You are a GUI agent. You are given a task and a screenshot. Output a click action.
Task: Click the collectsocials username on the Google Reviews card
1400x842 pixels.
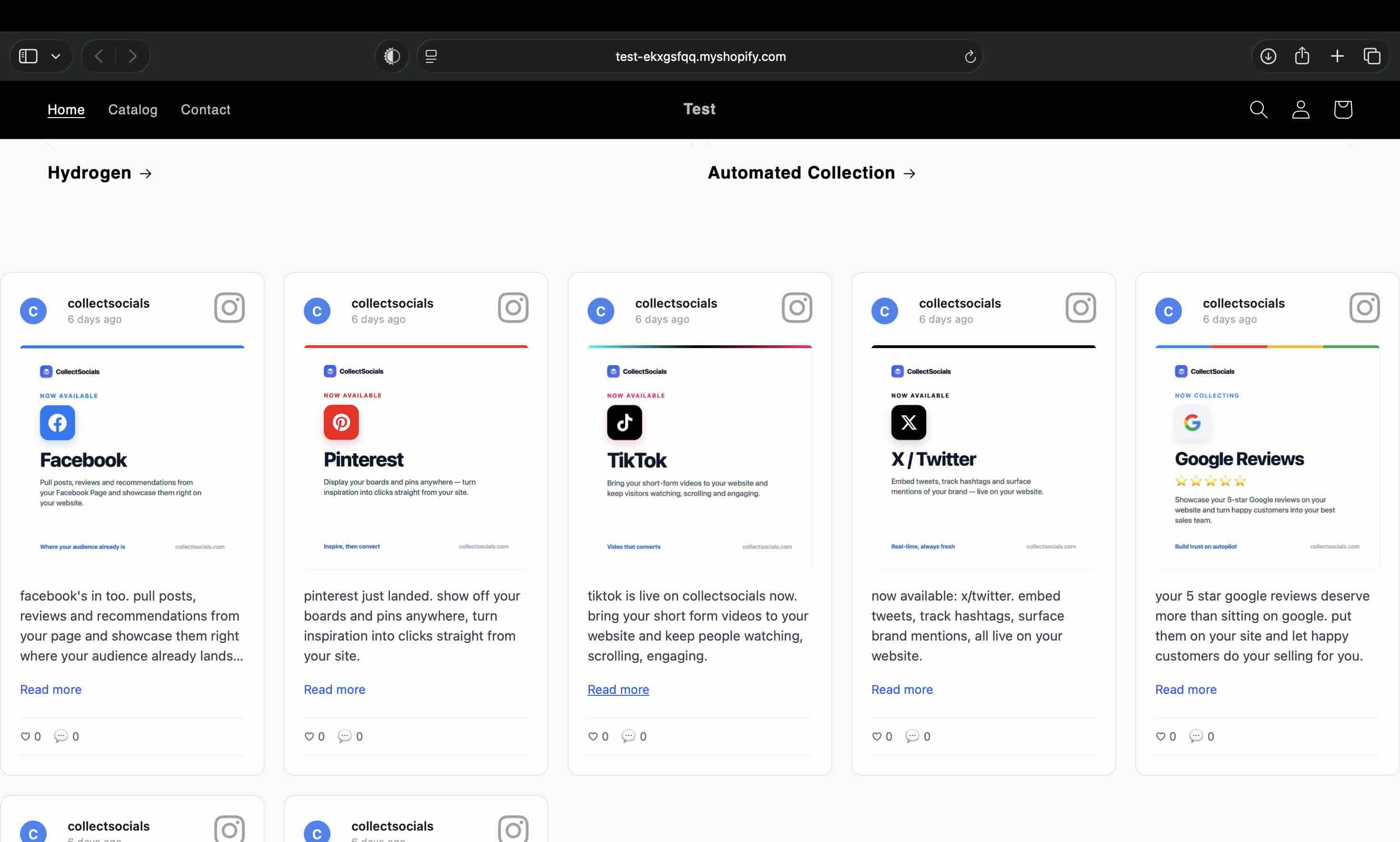(1243, 303)
